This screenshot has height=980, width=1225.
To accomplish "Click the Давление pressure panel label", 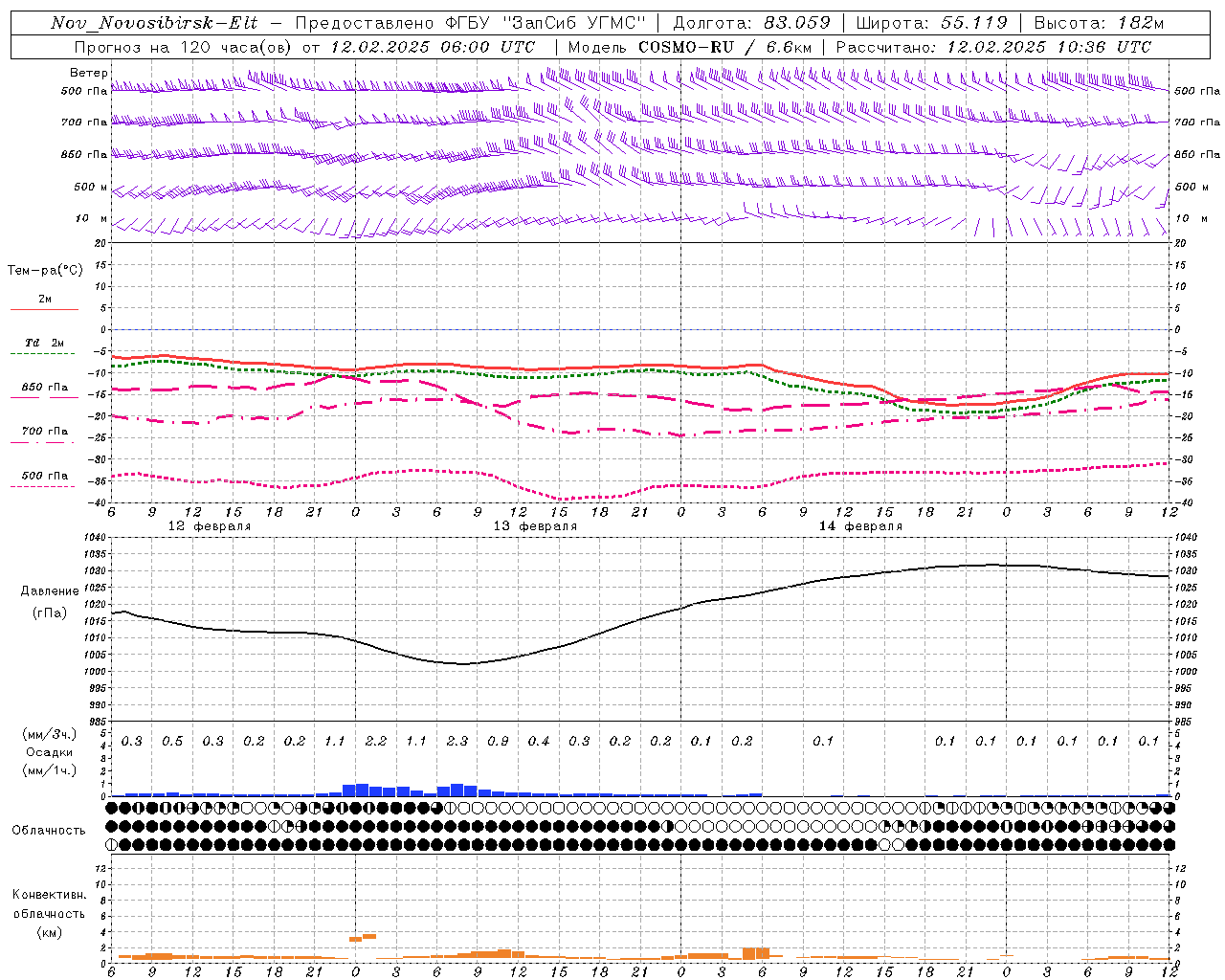I will click(50, 590).
